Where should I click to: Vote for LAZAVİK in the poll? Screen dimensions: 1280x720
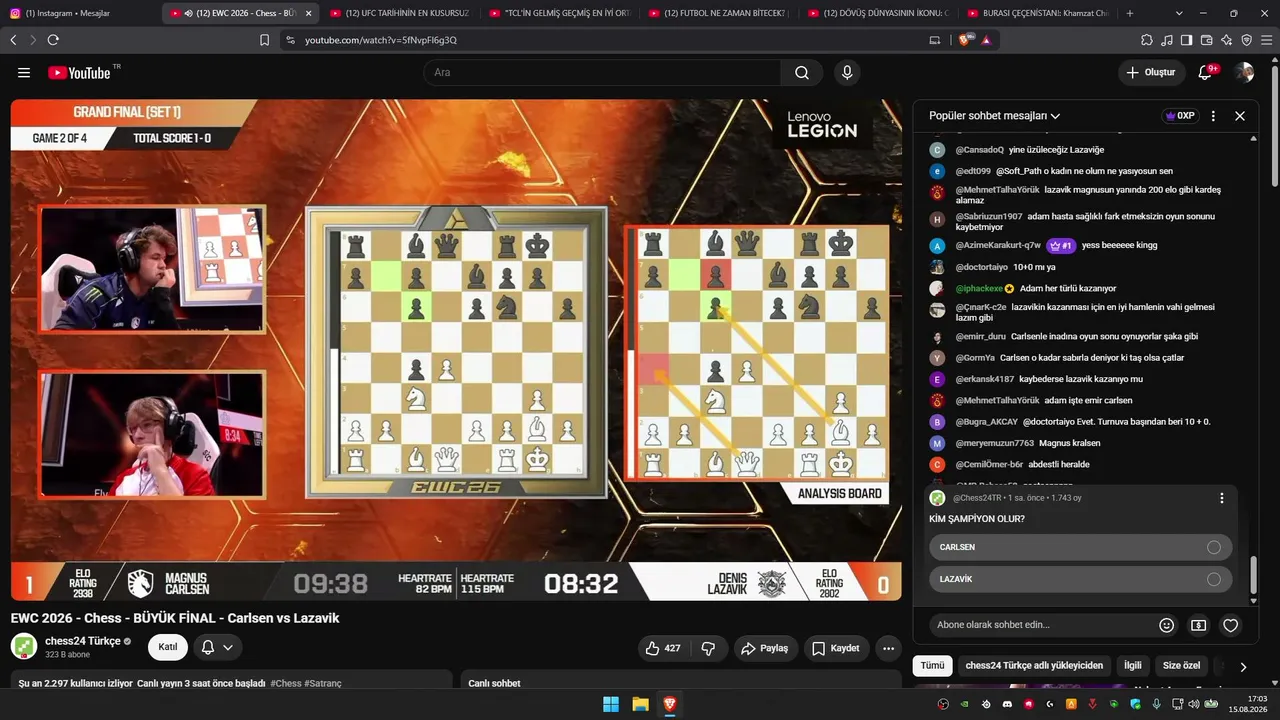pyautogui.click(x=1080, y=579)
